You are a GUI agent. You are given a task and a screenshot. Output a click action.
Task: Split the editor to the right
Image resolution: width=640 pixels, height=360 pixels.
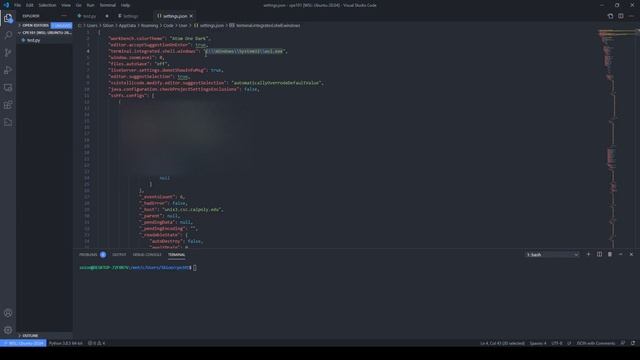point(621,16)
